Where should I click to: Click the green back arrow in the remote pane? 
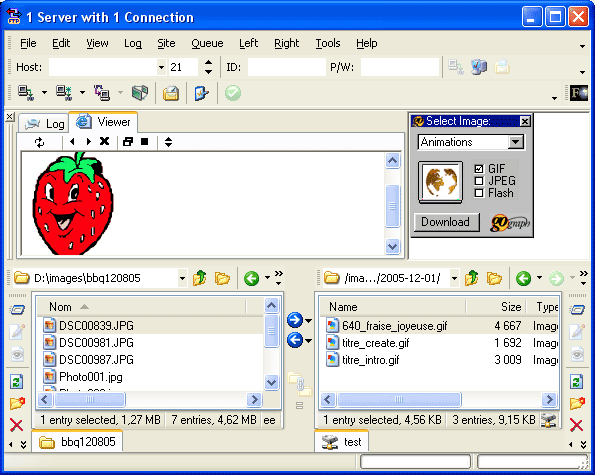coord(523,278)
